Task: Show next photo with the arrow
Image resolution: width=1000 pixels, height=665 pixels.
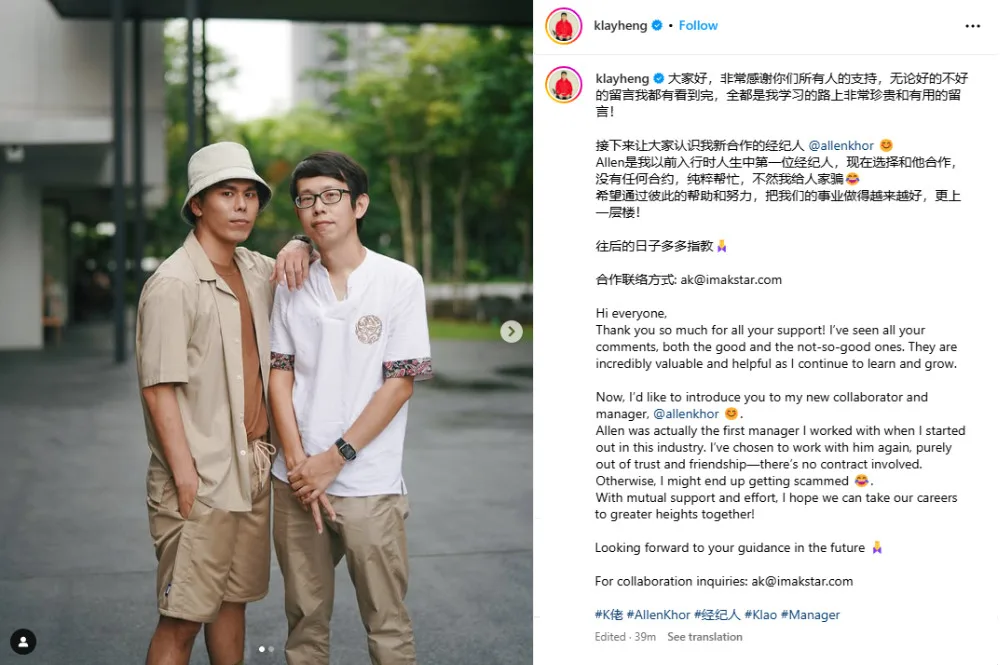Action: pyautogui.click(x=511, y=332)
